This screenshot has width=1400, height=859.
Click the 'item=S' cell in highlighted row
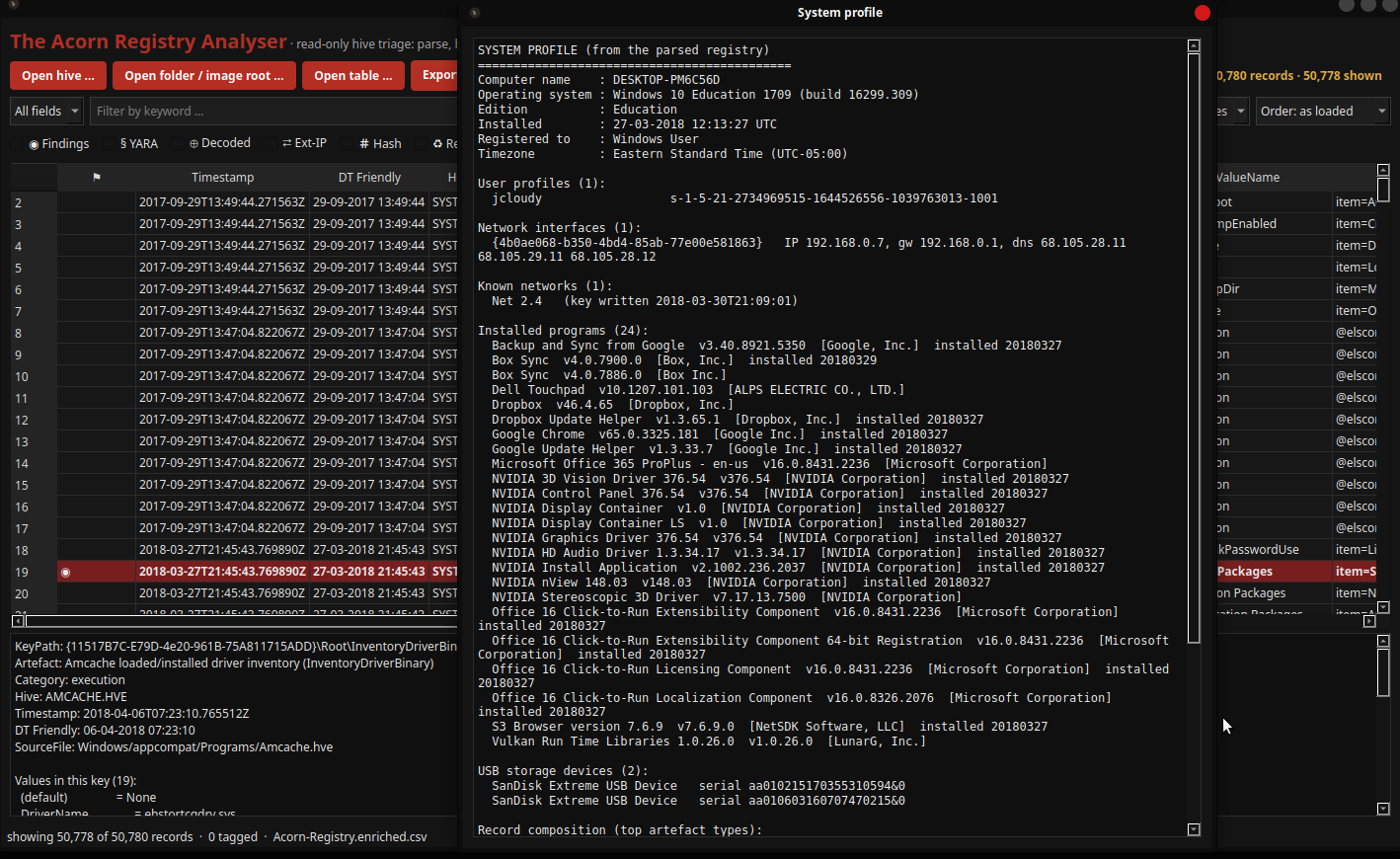pos(1356,572)
